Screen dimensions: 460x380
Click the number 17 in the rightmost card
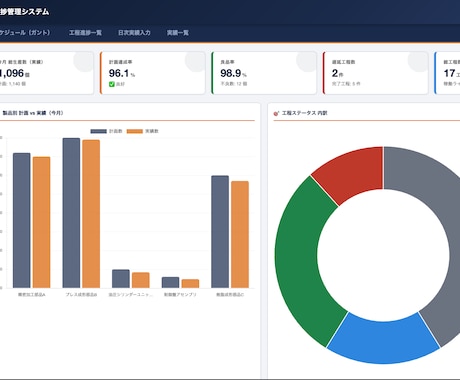[x=449, y=73]
